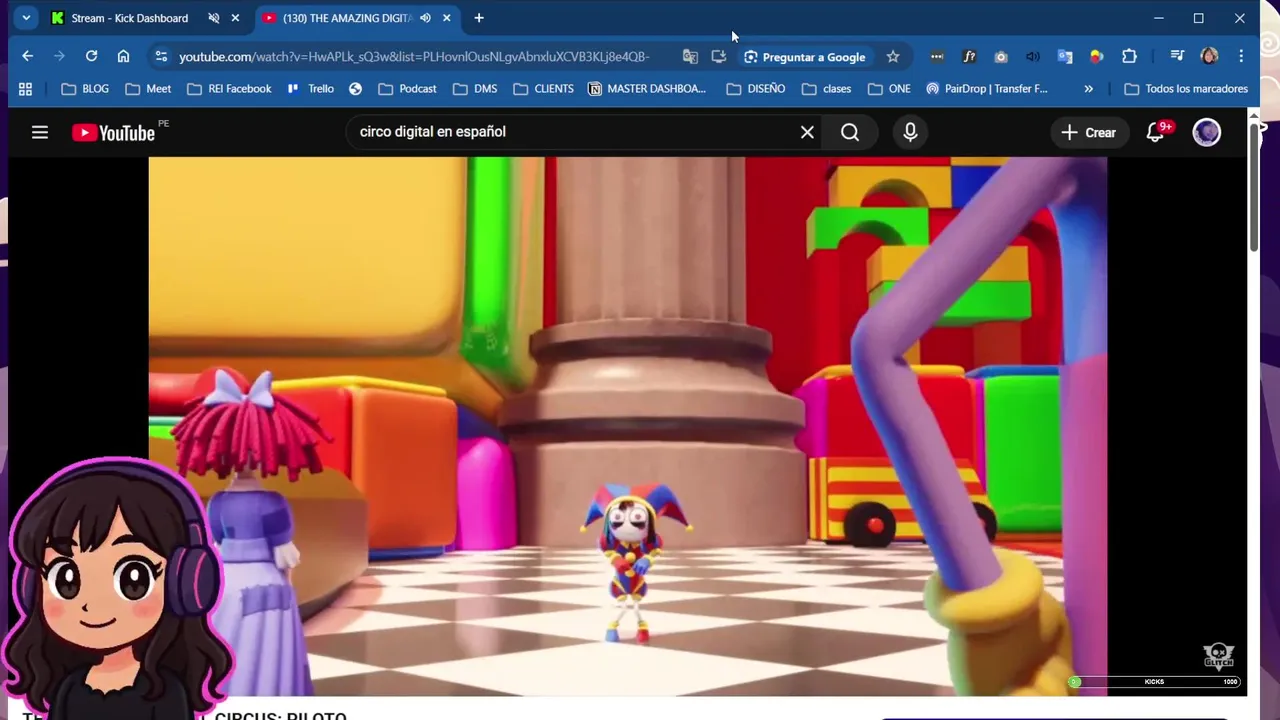Viewport: 1280px width, 720px height.
Task: Open a new browser tab
Action: (x=479, y=18)
